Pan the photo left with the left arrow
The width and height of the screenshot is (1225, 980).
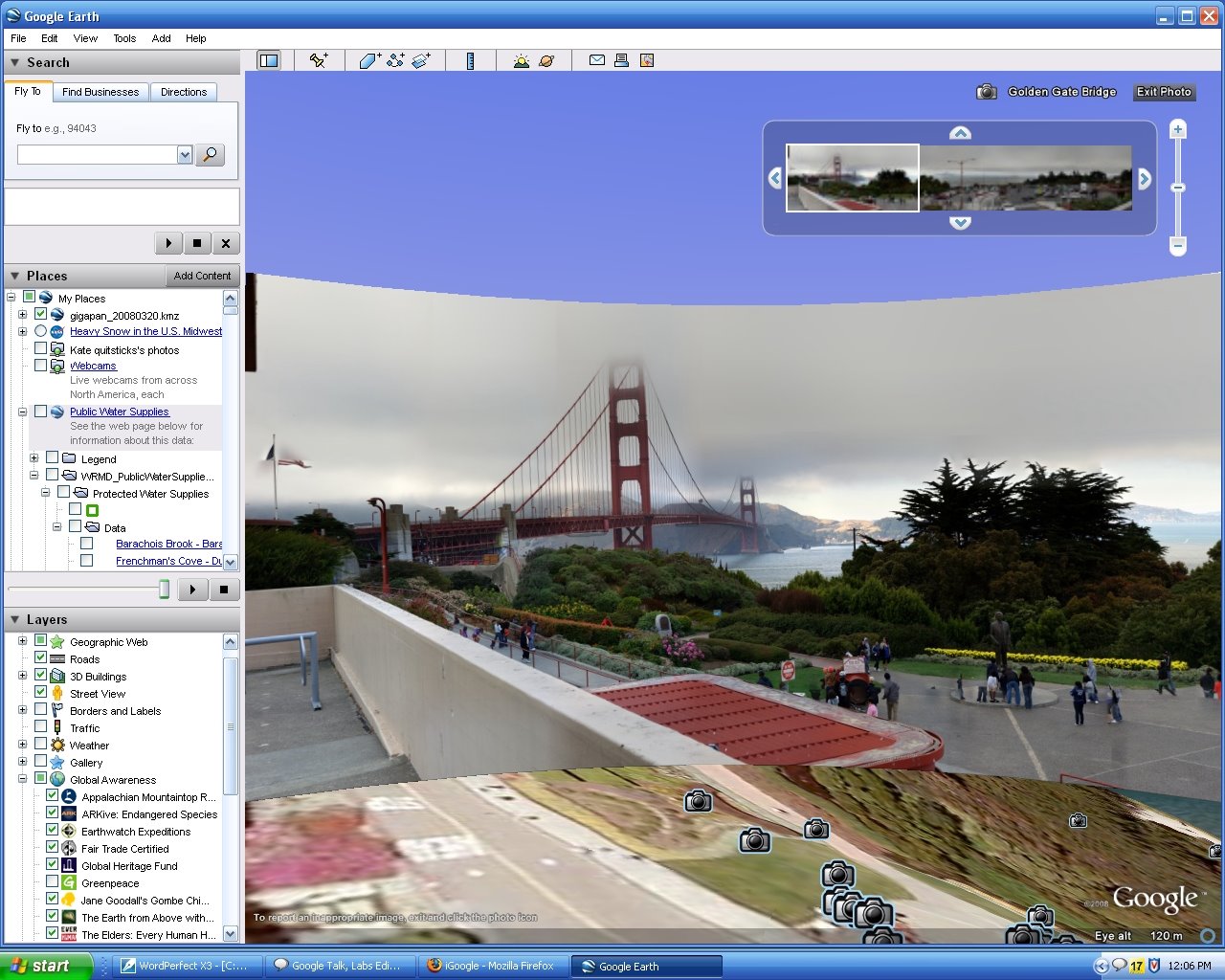[775, 178]
